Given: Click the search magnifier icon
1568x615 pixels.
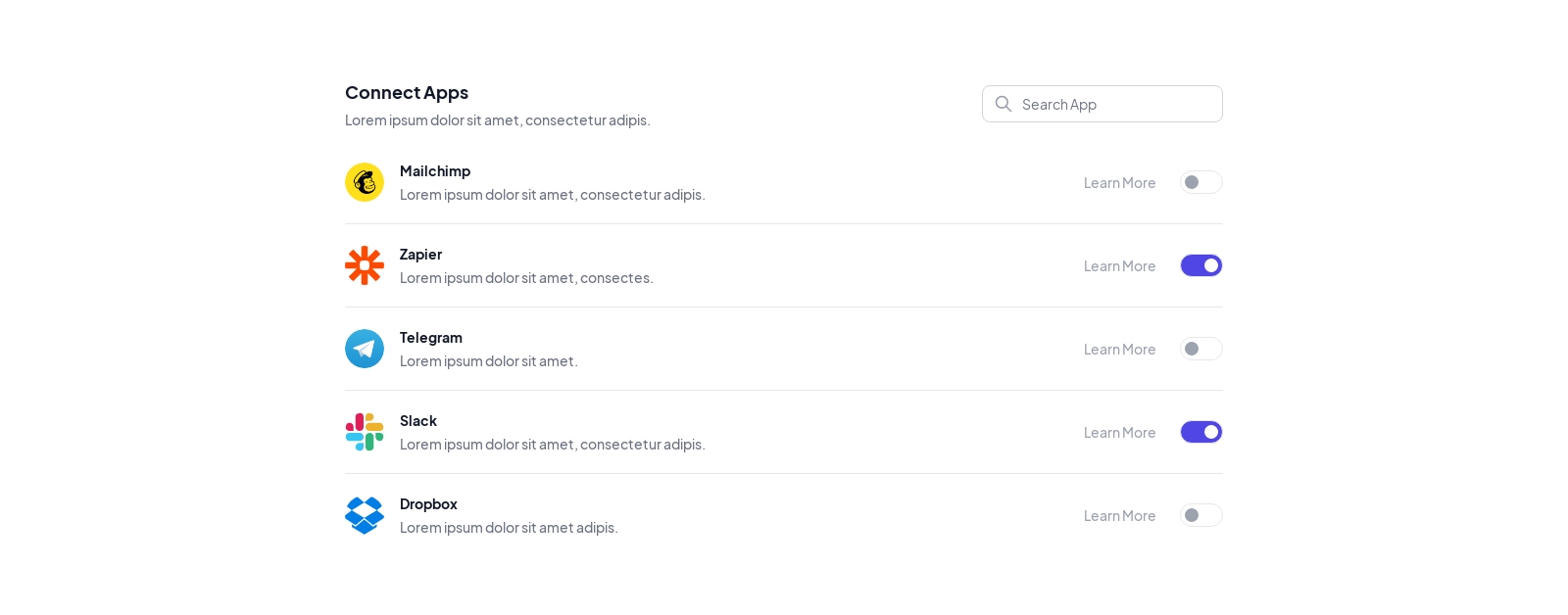Looking at the screenshot, I should pos(1004,104).
